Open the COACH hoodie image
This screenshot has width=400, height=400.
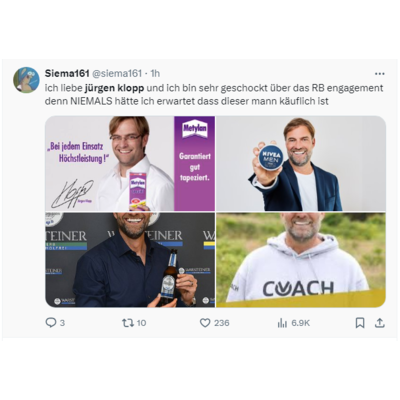(301, 260)
